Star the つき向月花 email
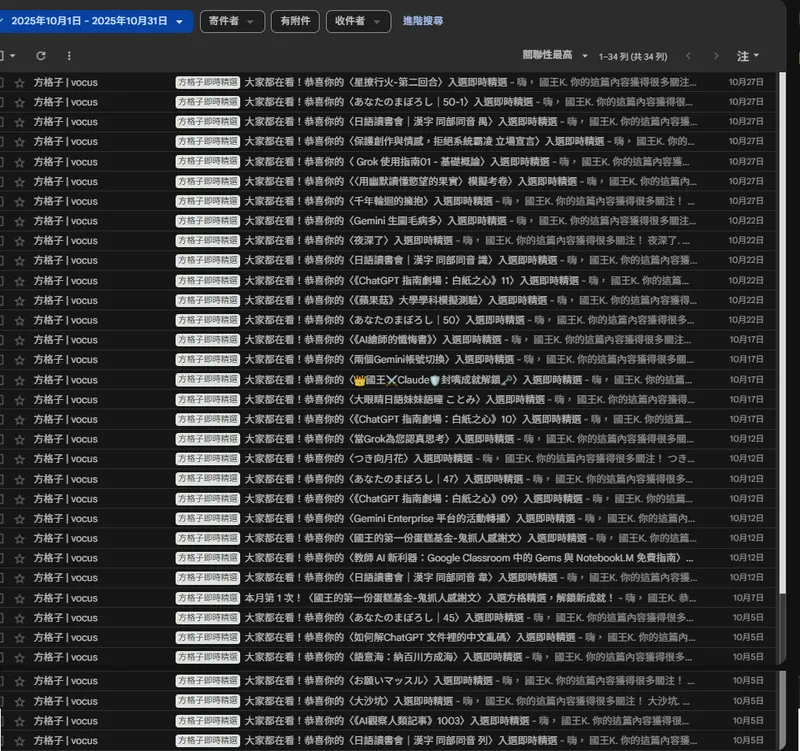The width and height of the screenshot is (800, 751). pos(19,459)
